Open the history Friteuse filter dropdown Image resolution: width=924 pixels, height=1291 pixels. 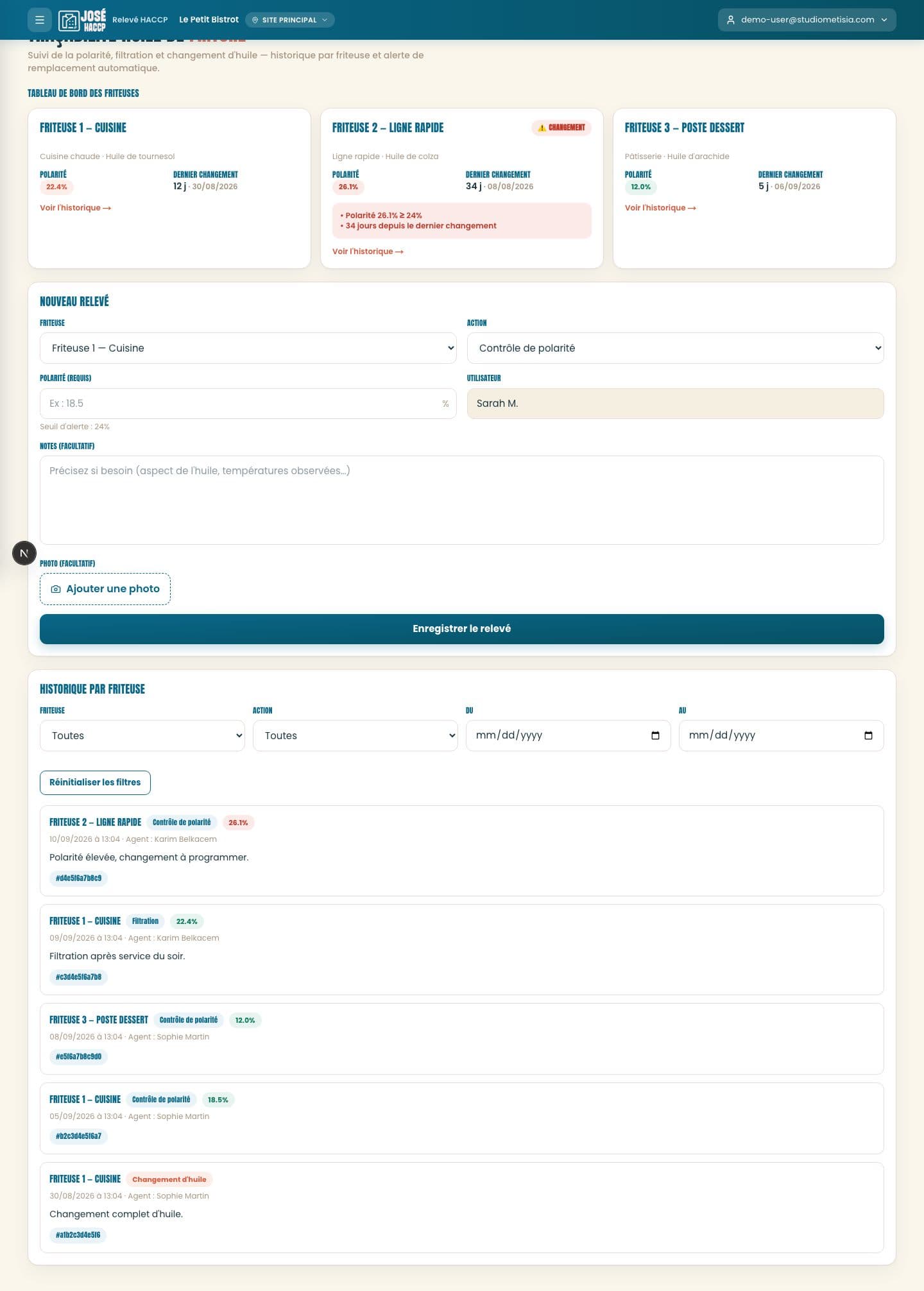[x=142, y=735]
